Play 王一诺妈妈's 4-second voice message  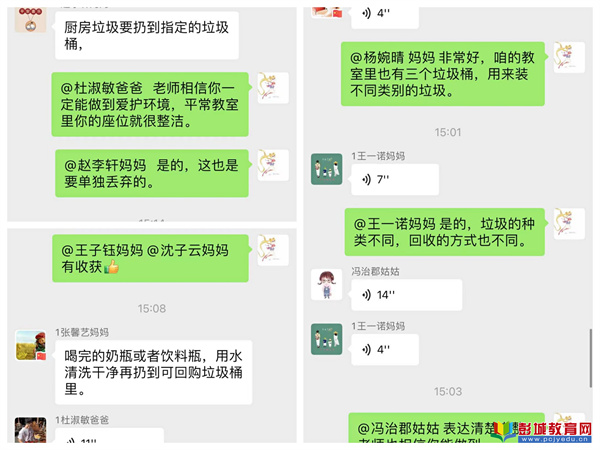[385, 349]
